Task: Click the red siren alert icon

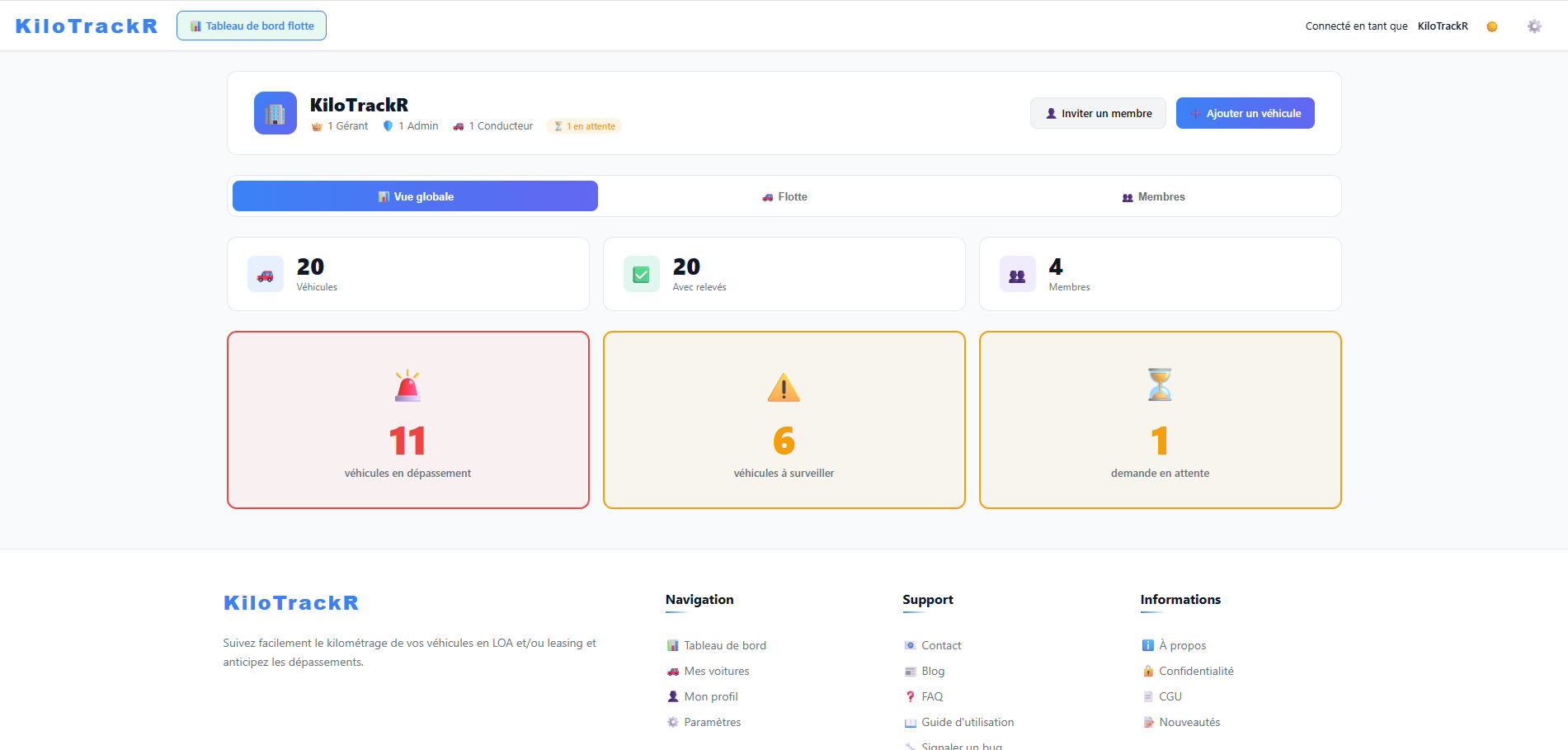Action: [407, 385]
